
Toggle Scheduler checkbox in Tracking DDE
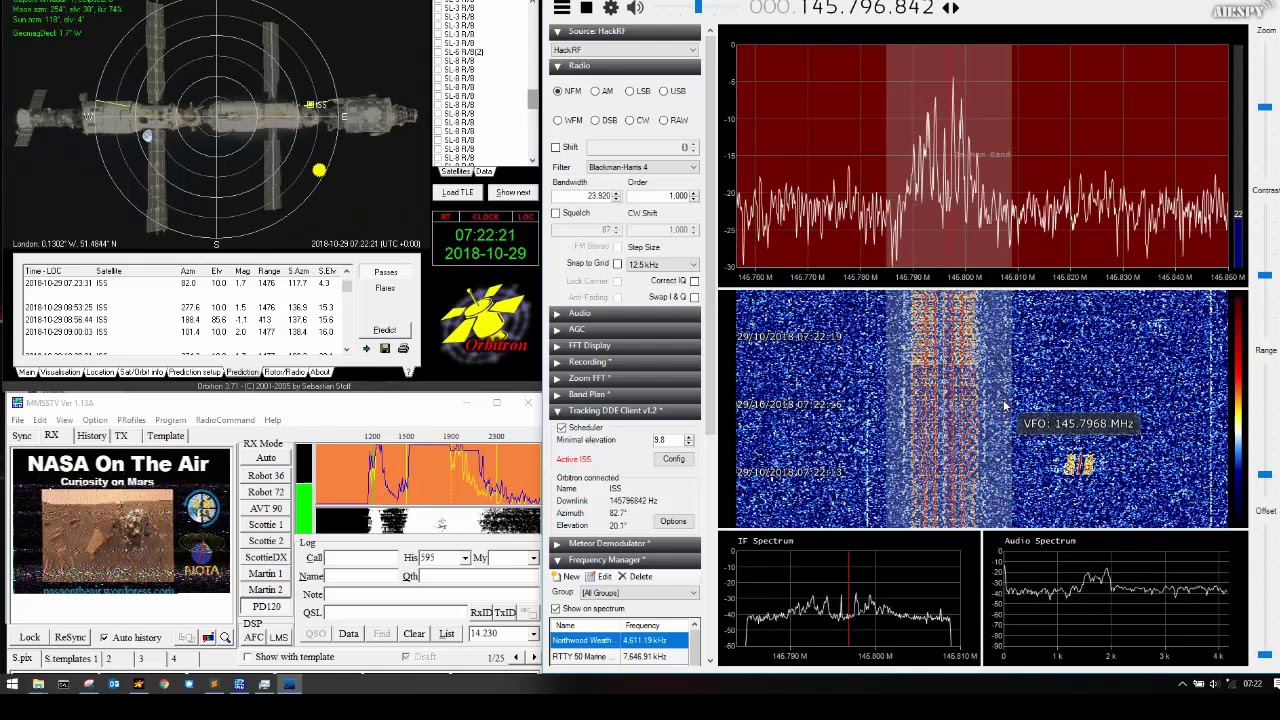tap(562, 428)
